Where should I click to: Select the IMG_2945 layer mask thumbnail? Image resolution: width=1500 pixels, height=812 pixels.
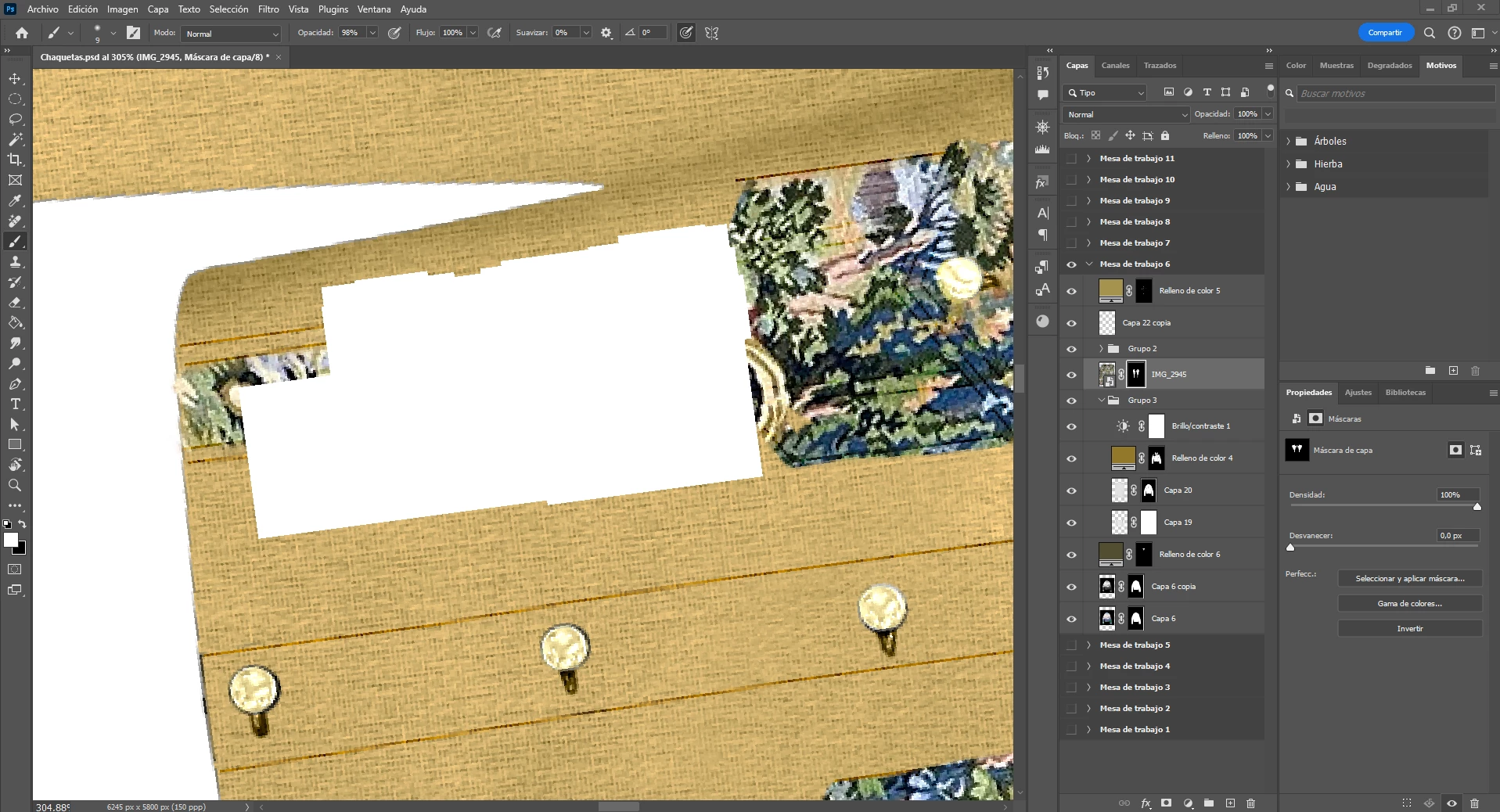pos(1136,375)
